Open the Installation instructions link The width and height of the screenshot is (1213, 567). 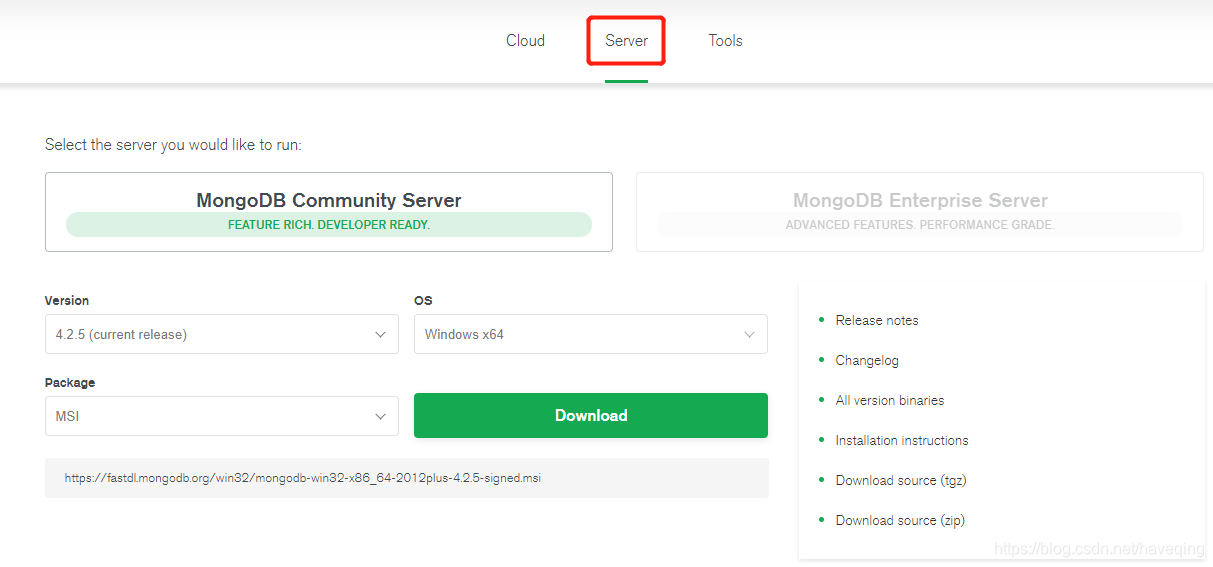(902, 440)
